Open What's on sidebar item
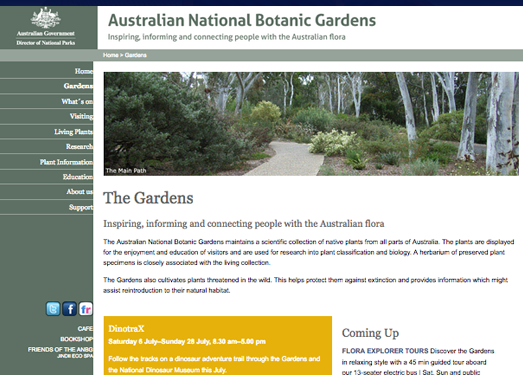523x375 pixels. click(77, 101)
